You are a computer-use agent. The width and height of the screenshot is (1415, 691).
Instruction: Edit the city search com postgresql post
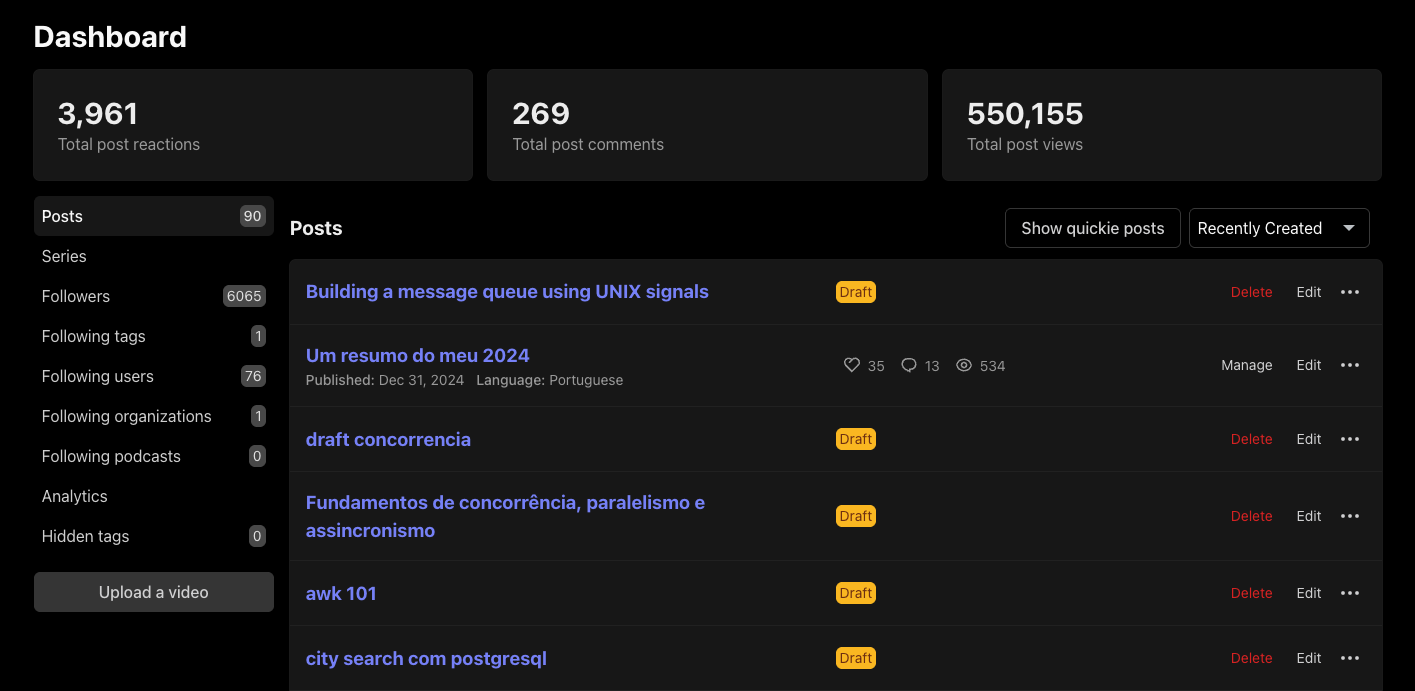tap(1308, 658)
